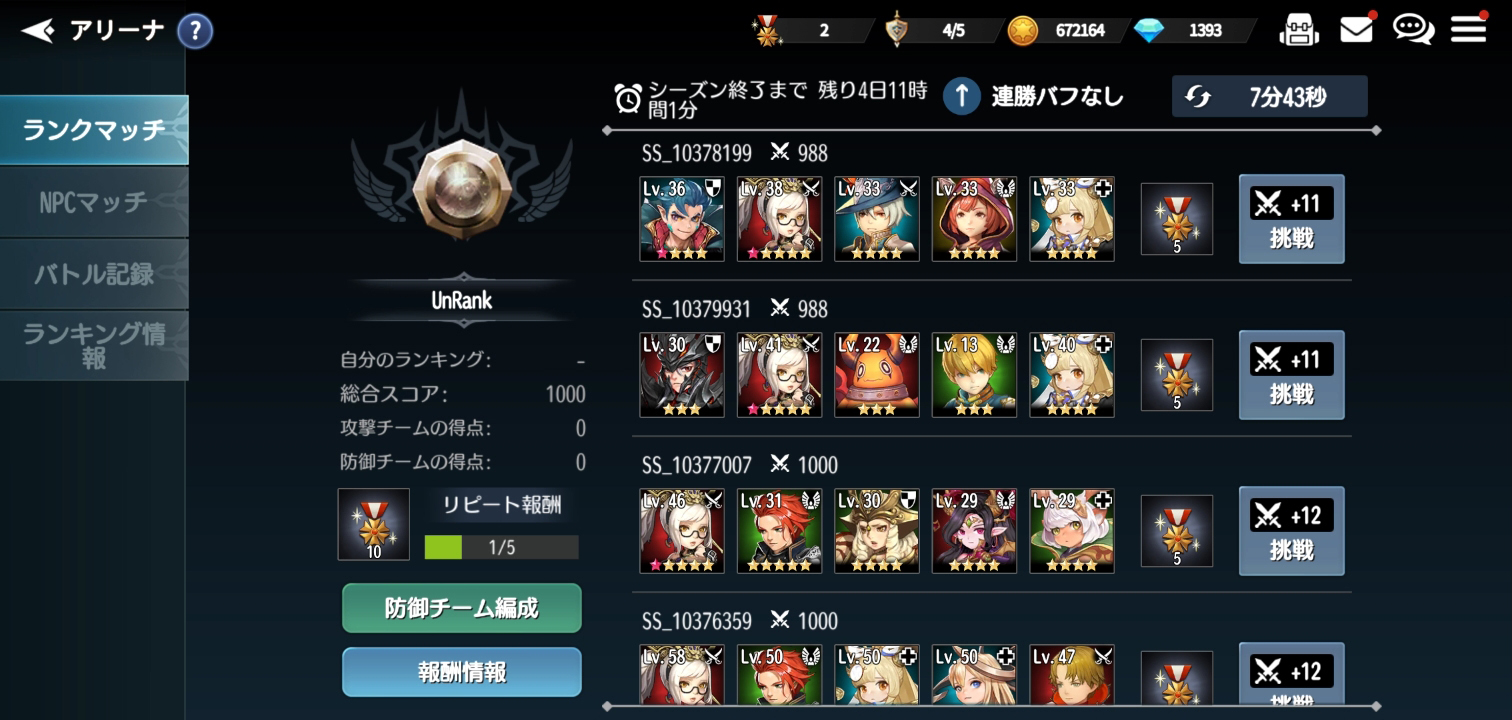Open the chat bubbles icon
Image resolution: width=1512 pixels, height=720 pixels.
click(x=1413, y=30)
